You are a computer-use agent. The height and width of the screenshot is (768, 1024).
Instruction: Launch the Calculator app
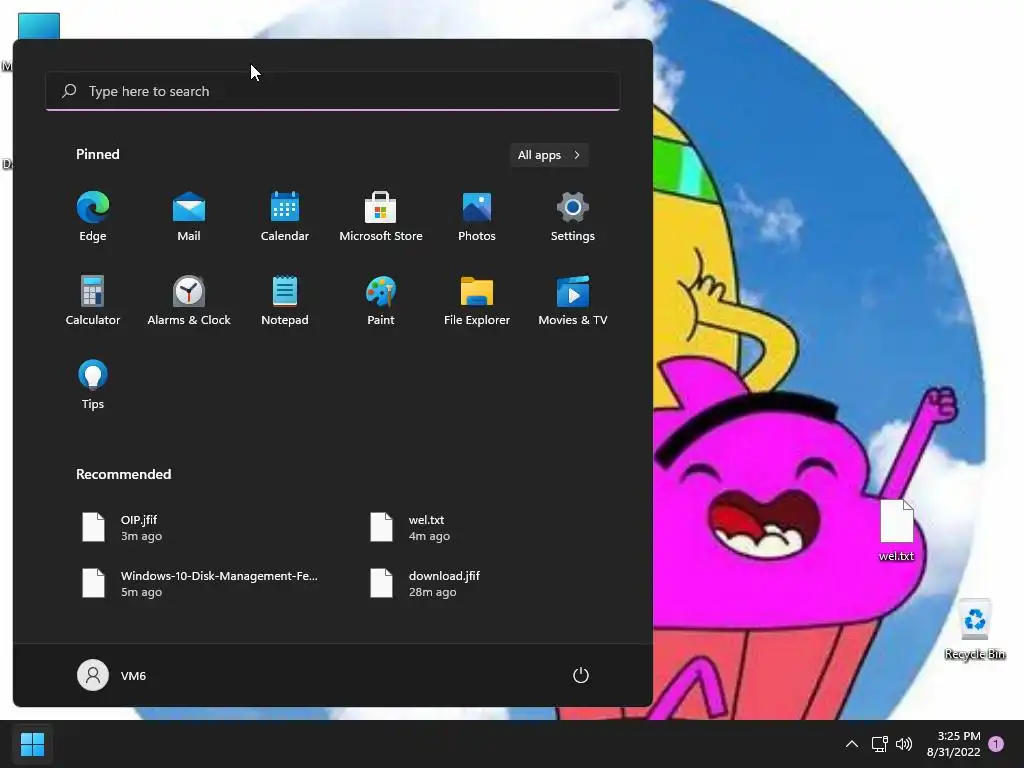click(x=93, y=300)
